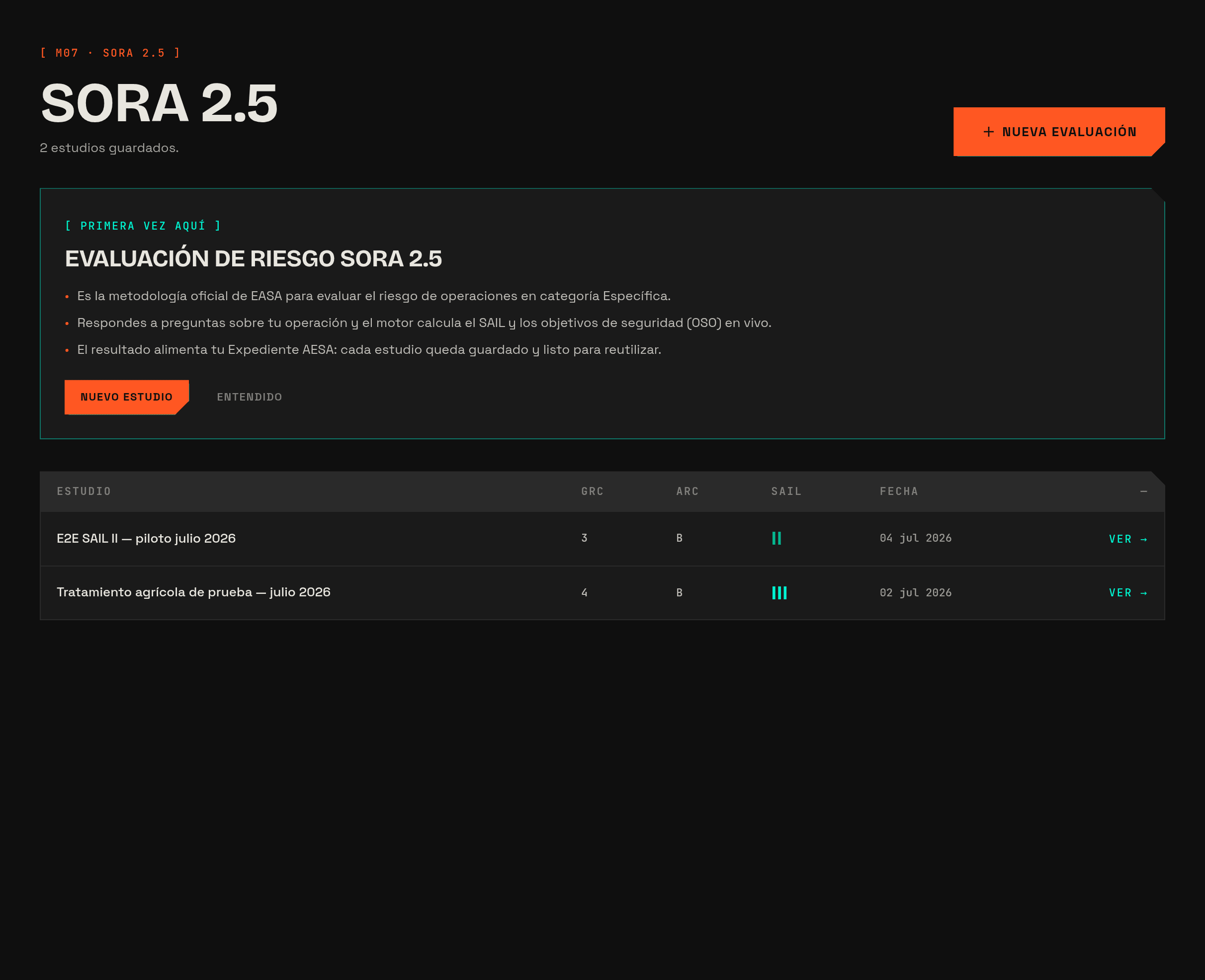Start a Nuevo Estudio from the intro card
Viewport: 1205px width, 980px height.
(x=126, y=397)
